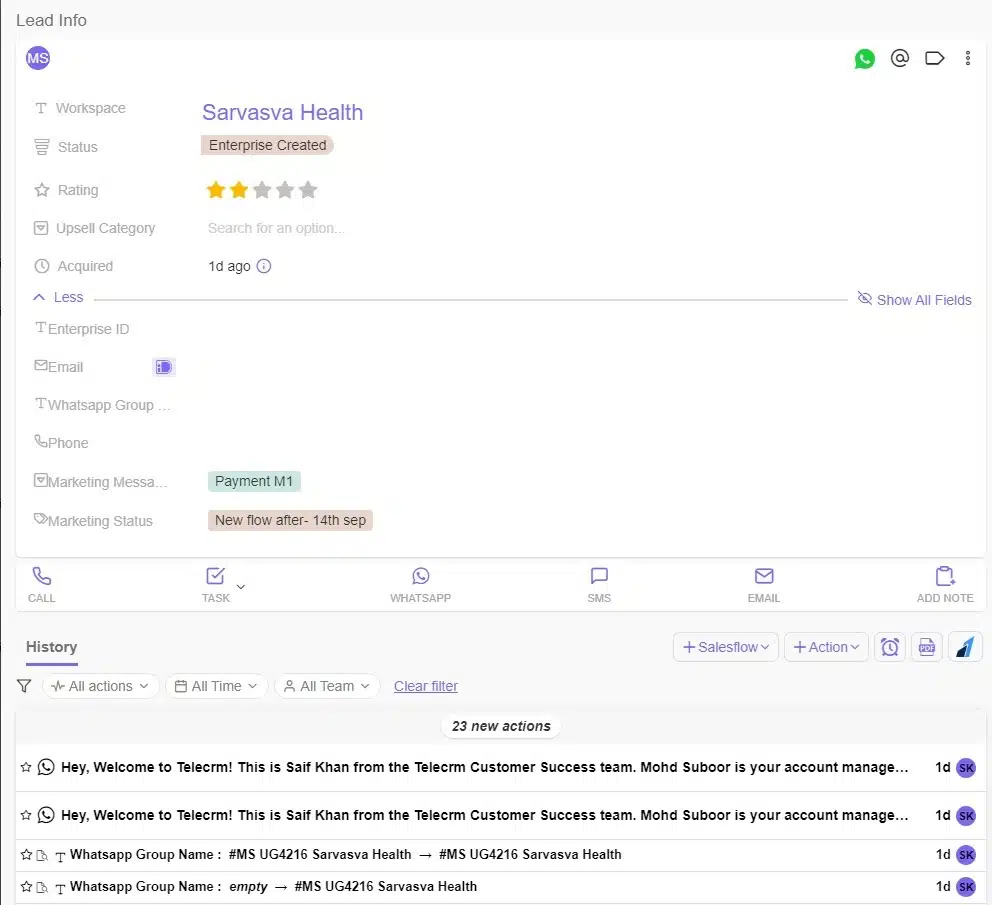Open the three-dot menu in the header
The height and width of the screenshot is (905, 992).
click(967, 58)
